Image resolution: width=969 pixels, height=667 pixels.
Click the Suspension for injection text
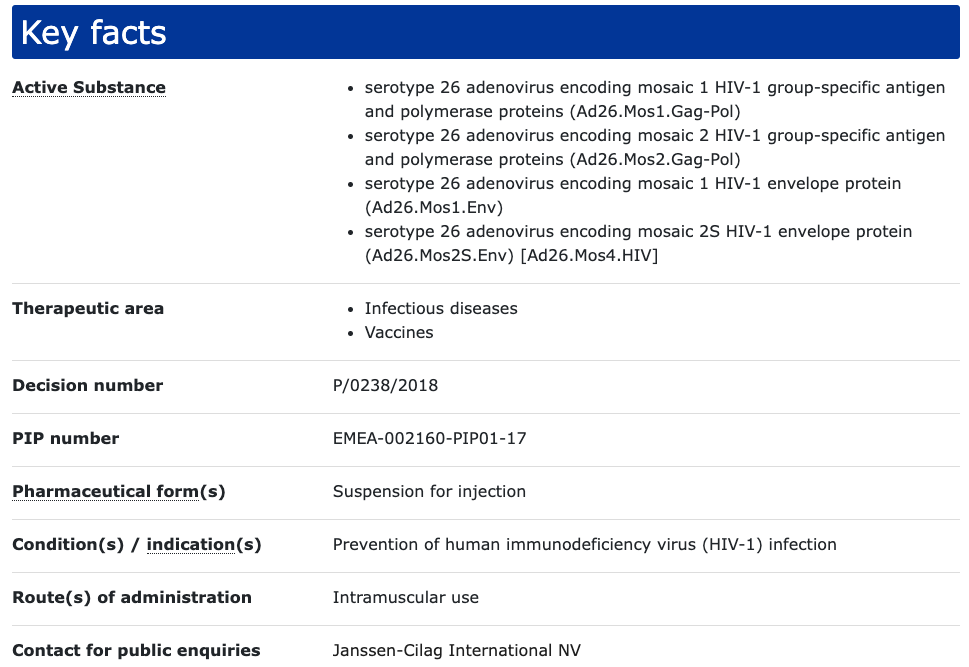pyautogui.click(x=429, y=492)
